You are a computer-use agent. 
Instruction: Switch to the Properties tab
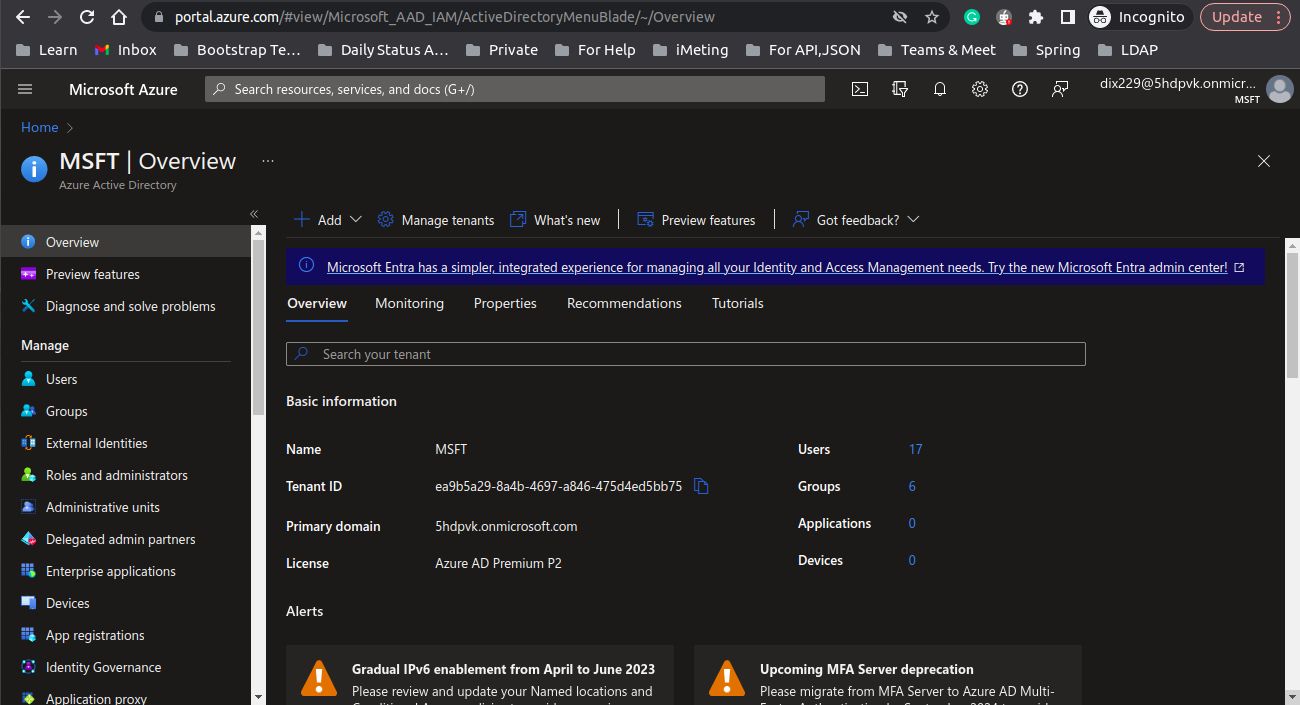click(x=505, y=303)
